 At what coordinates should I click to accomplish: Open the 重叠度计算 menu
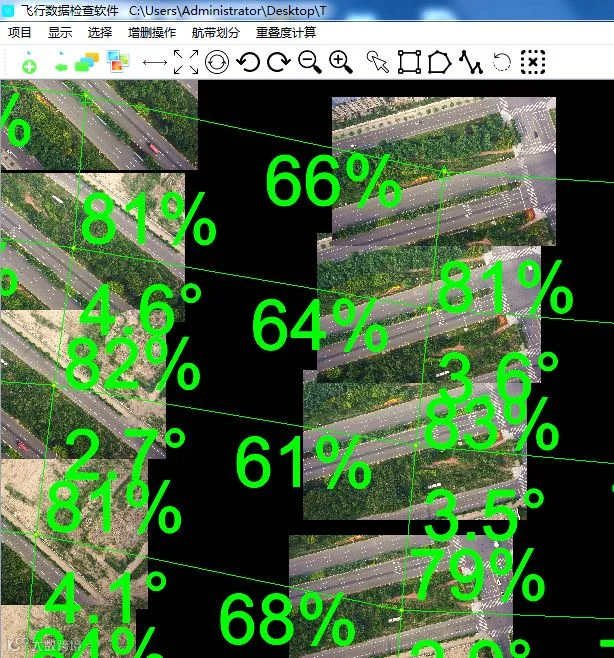pyautogui.click(x=286, y=32)
